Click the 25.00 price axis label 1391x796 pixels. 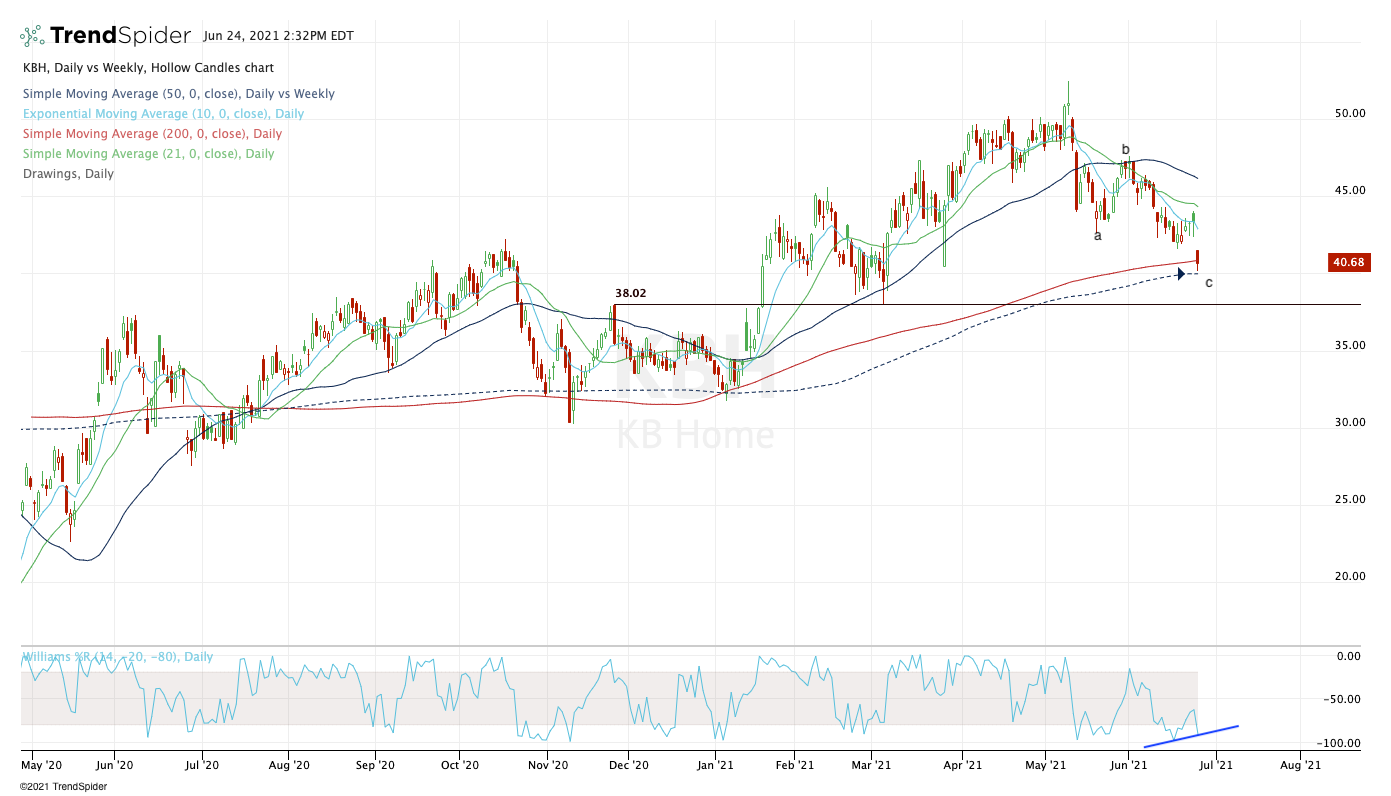point(1351,499)
